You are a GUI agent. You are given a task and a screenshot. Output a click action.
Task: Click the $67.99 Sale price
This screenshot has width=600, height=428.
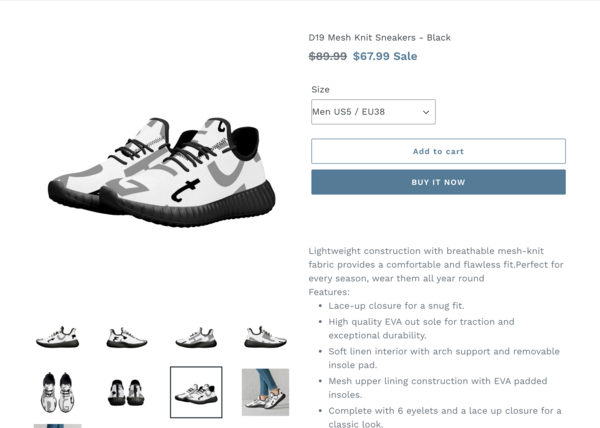[385, 56]
